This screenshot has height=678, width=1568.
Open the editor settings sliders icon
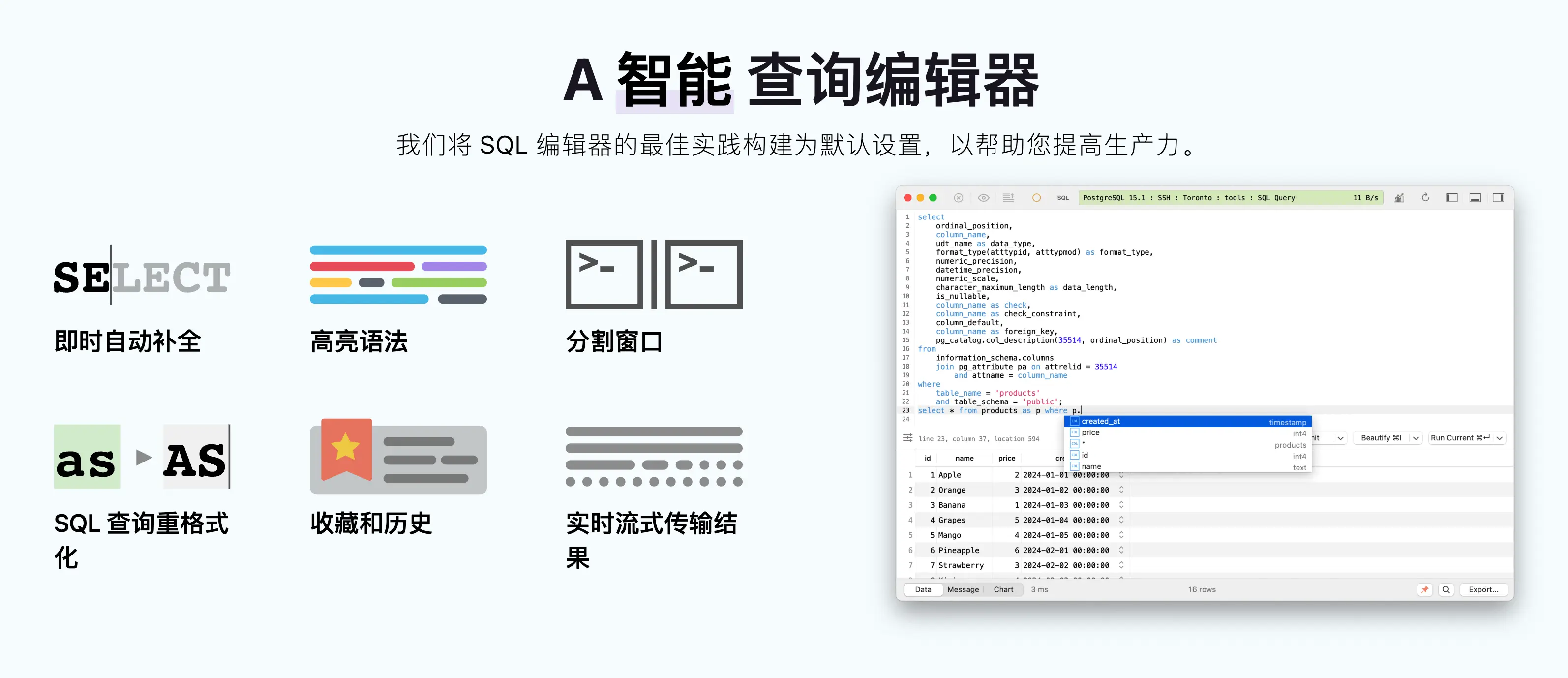pyautogui.click(x=907, y=438)
